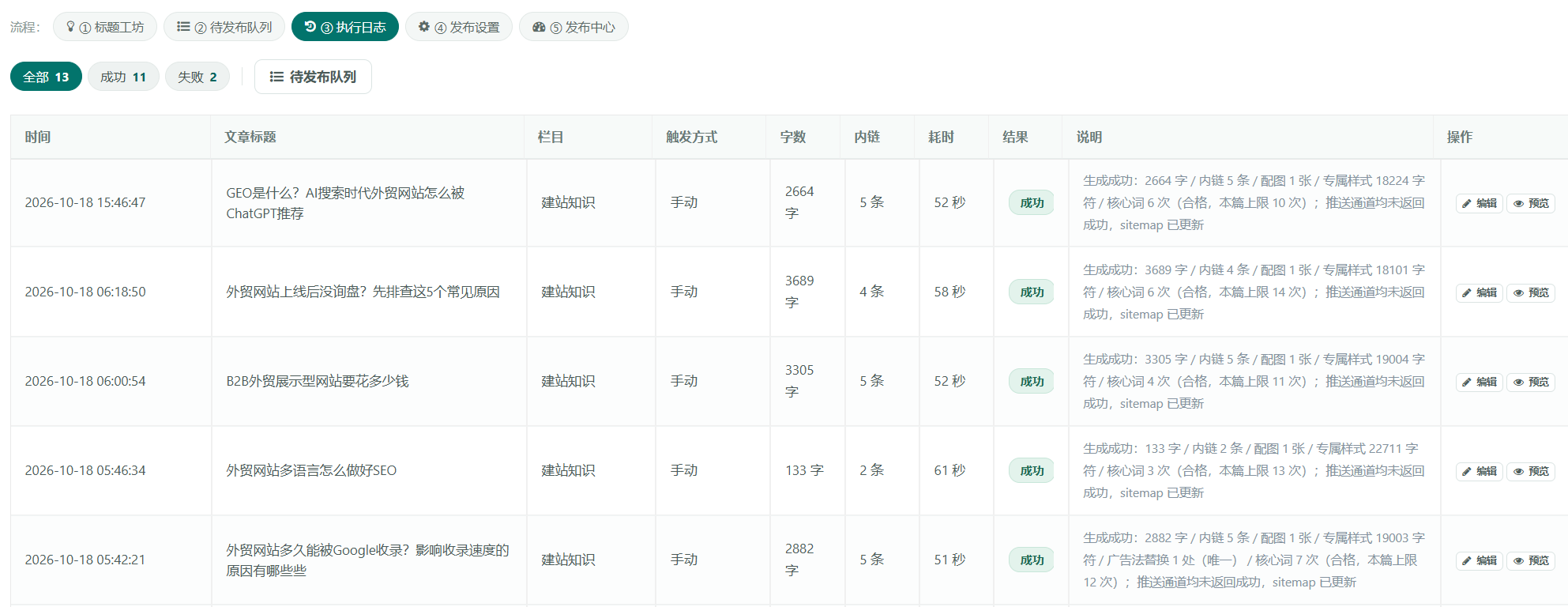Click the timestamp 2026-10-18 06:18:50

(85, 292)
